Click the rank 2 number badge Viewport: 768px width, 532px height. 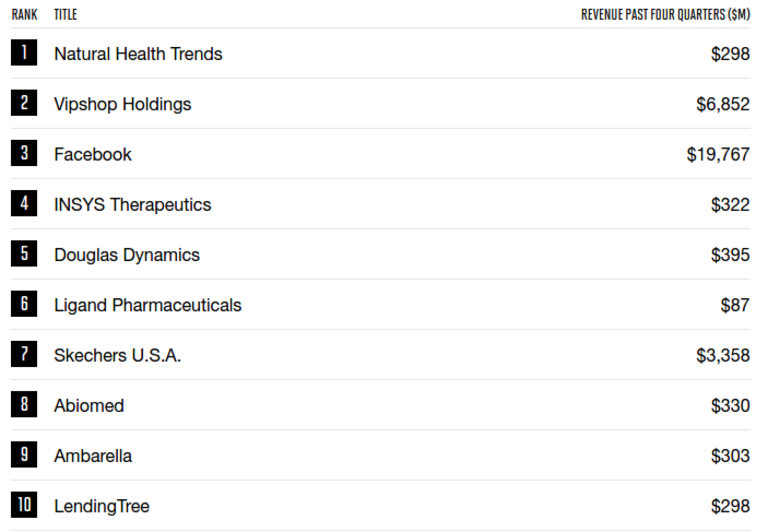(24, 103)
